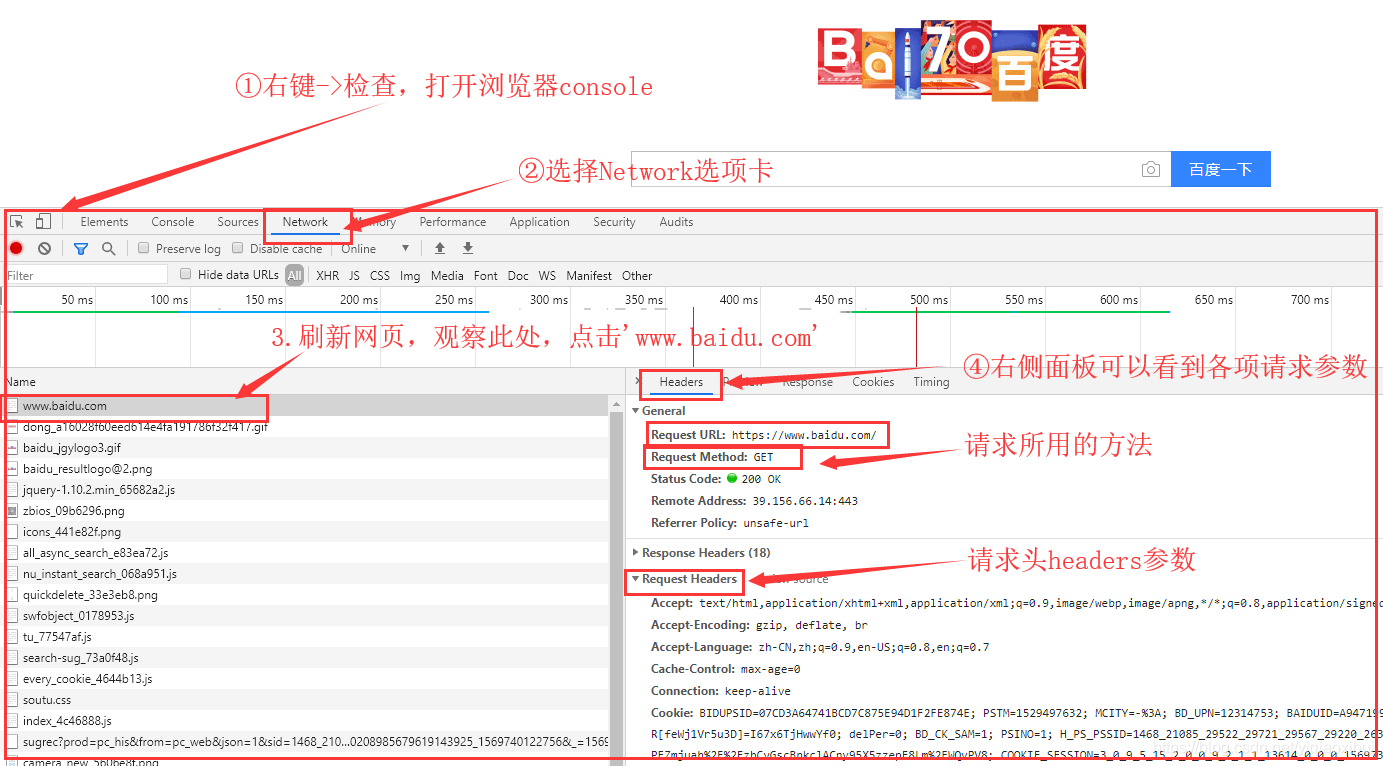Click the 百度一下 search button
The width and height of the screenshot is (1383, 766).
coord(1221,169)
